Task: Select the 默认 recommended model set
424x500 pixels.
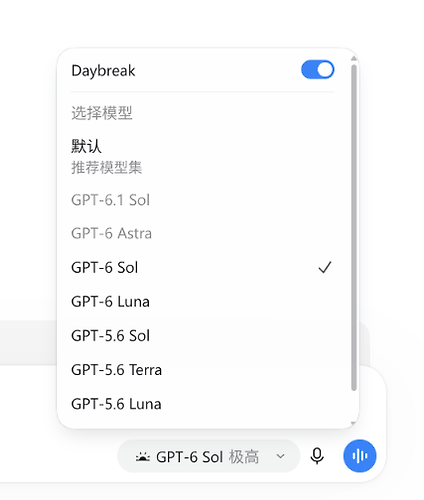Action: coord(203,156)
